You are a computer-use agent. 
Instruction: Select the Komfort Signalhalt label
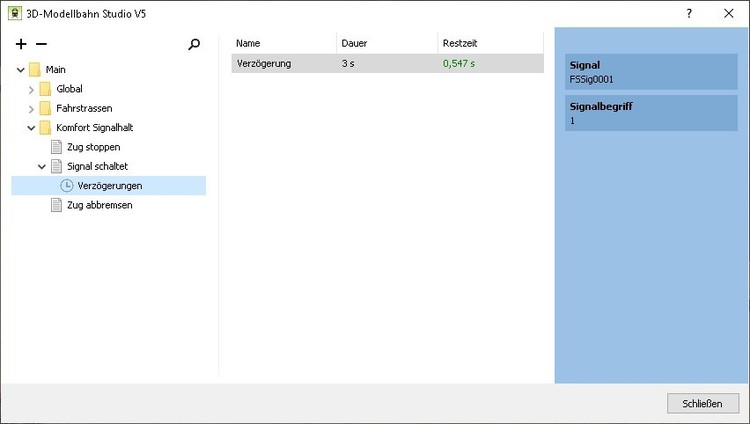[95, 128]
